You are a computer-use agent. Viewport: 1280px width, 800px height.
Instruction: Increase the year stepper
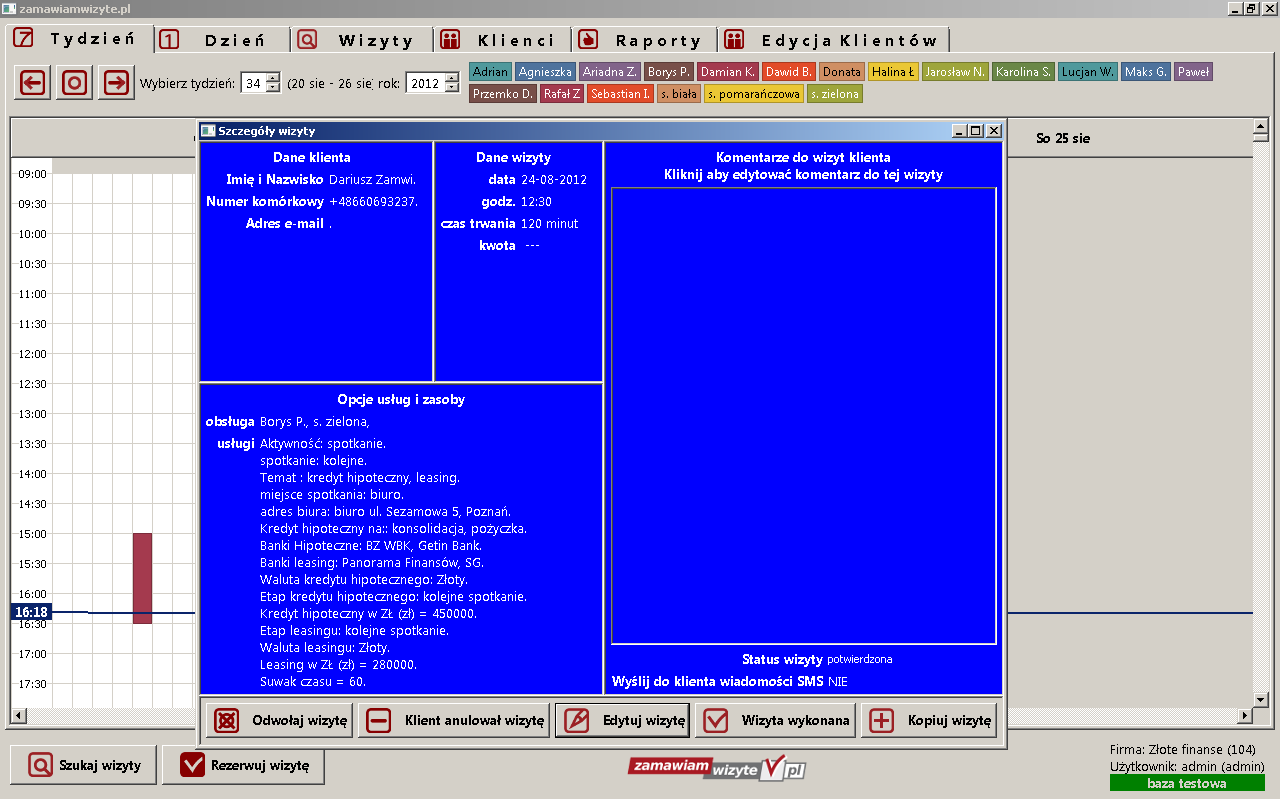(450, 79)
